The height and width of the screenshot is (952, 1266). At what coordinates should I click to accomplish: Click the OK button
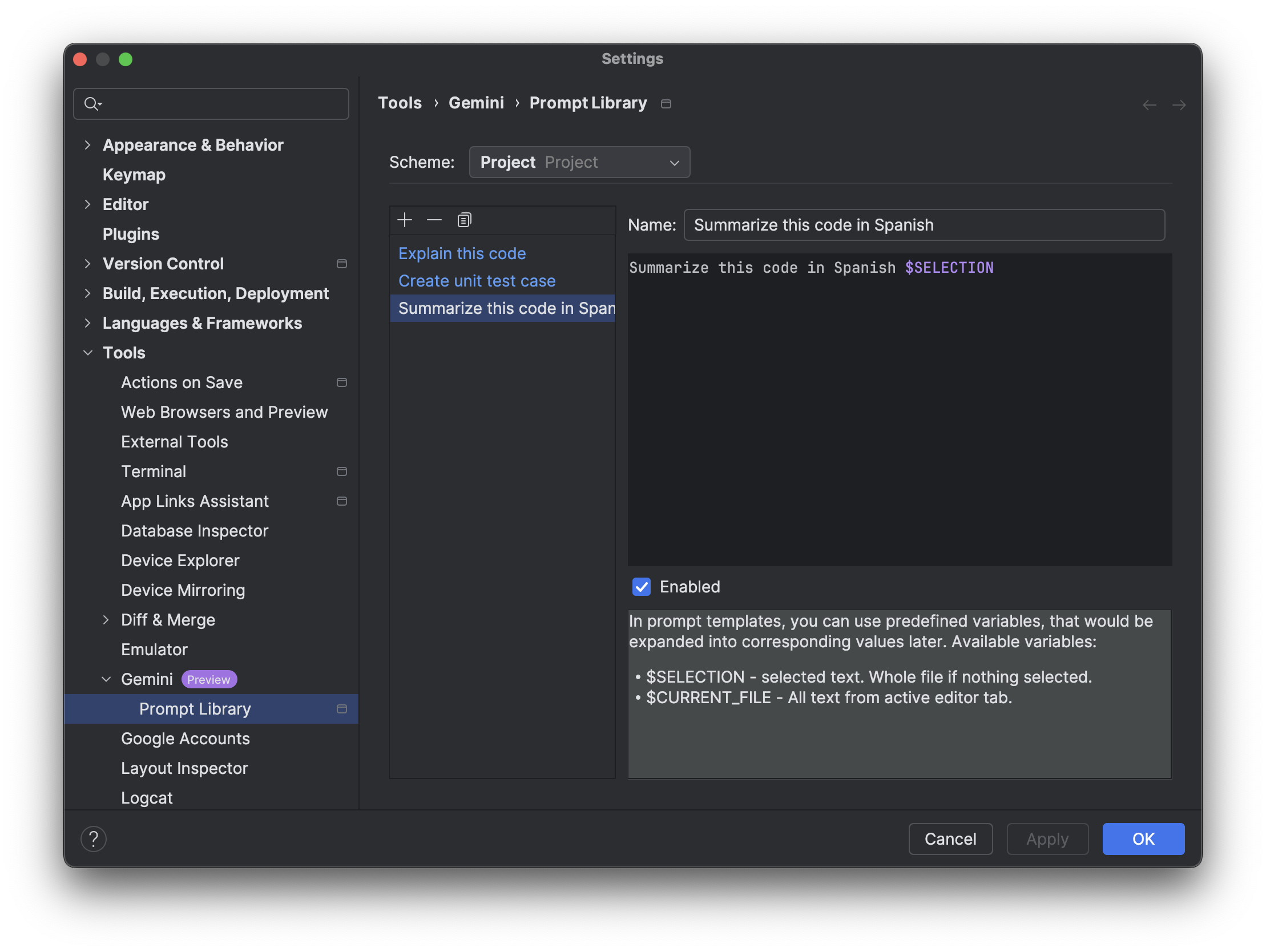[1143, 838]
